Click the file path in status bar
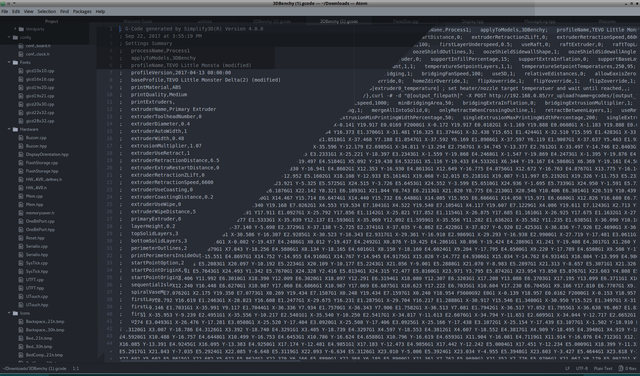Viewport: 640px width, 376px height. (x=34, y=368)
